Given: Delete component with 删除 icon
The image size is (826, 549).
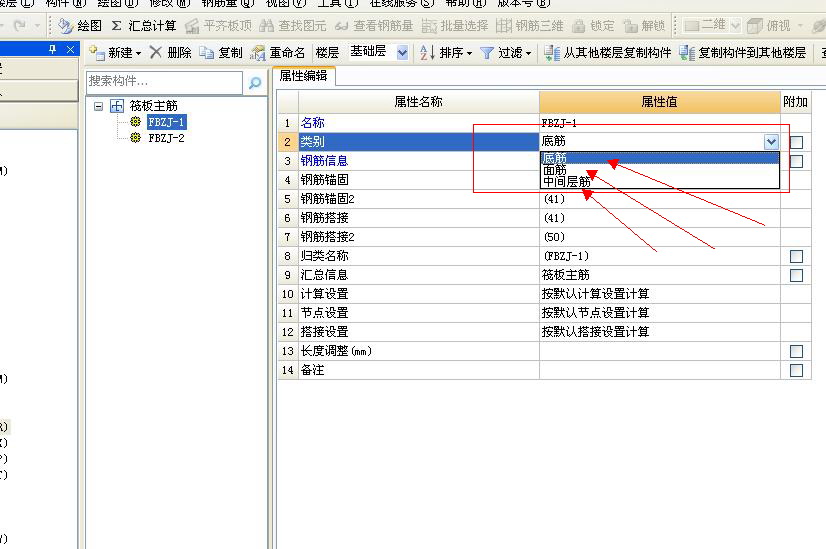Looking at the screenshot, I should coord(155,52).
